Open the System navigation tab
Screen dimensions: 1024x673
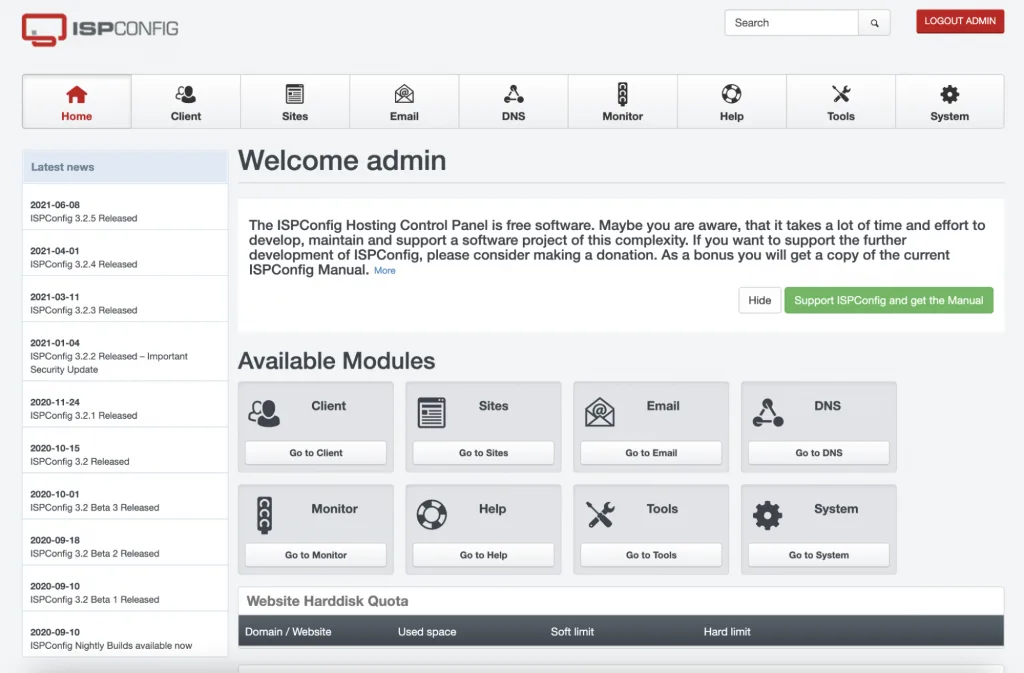pos(950,102)
